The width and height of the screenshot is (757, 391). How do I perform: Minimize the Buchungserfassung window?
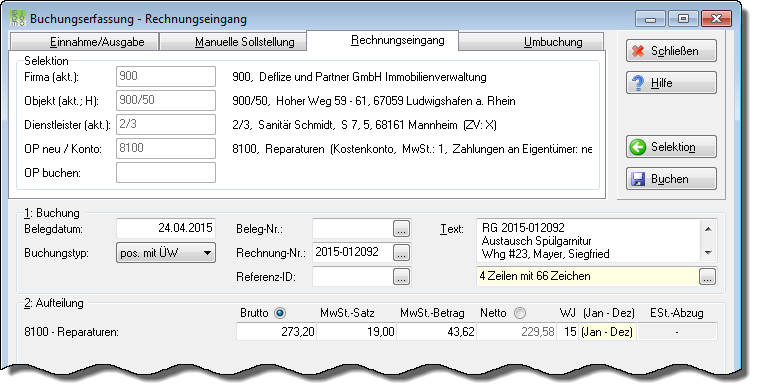(x=650, y=19)
